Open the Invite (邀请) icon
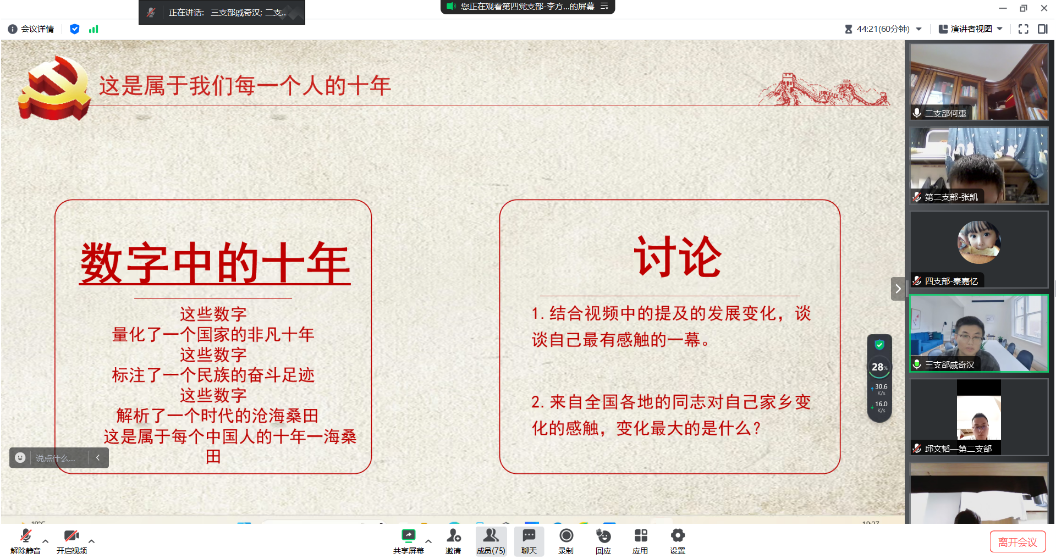 point(453,539)
